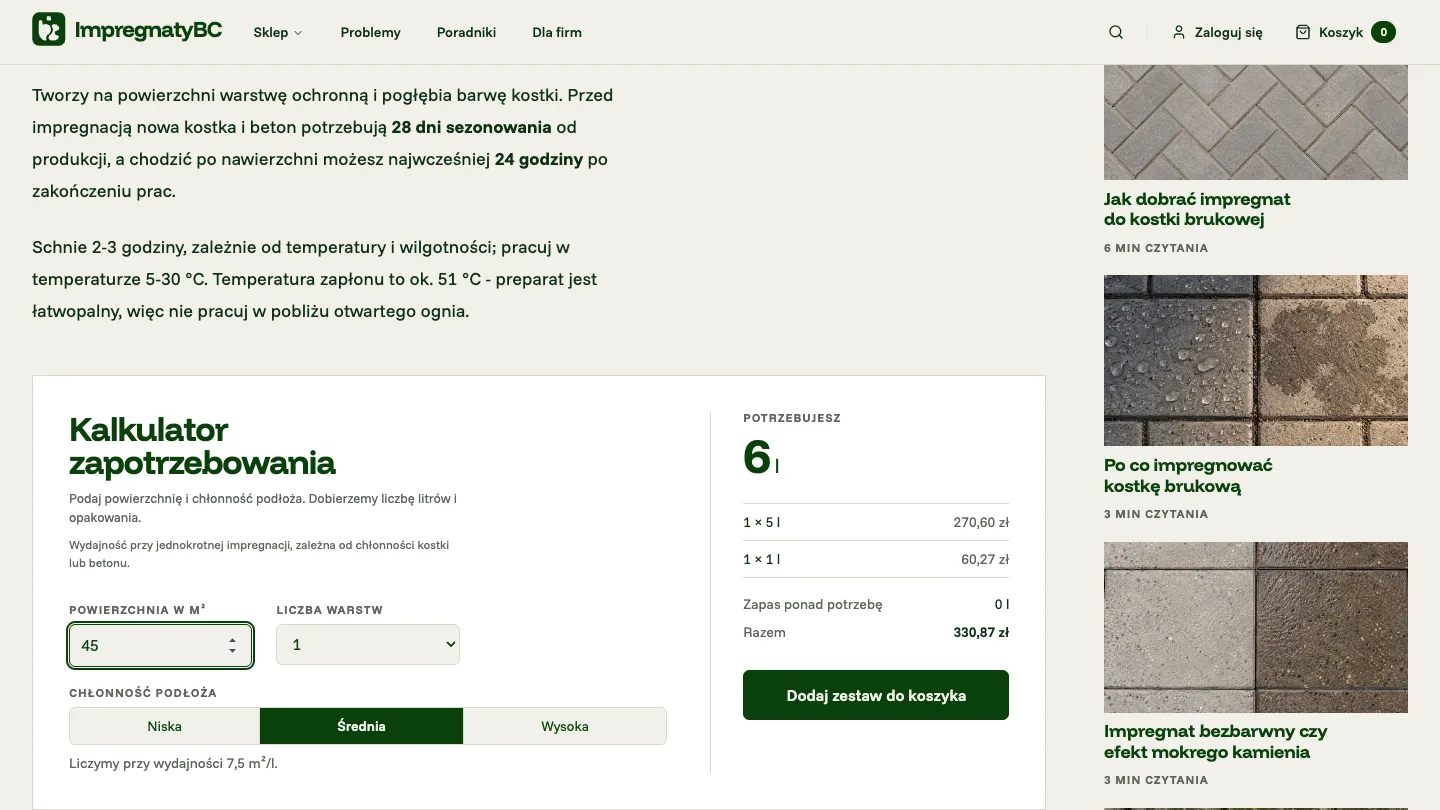The height and width of the screenshot is (810, 1440).
Task: Click the 6 MIN CZYTANIA label
Action: 1156,248
